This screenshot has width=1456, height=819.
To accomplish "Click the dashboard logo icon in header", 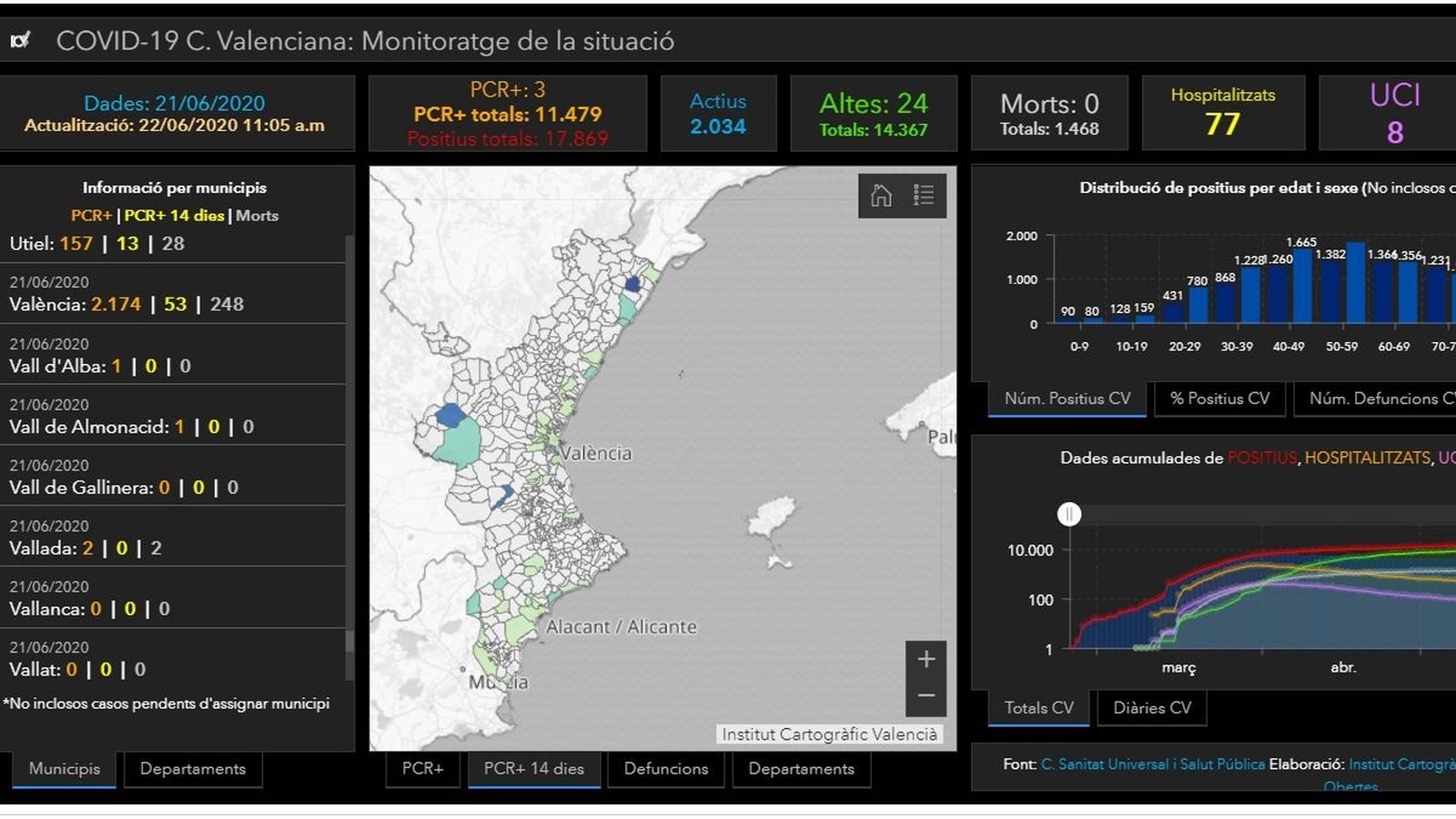I will [x=20, y=40].
